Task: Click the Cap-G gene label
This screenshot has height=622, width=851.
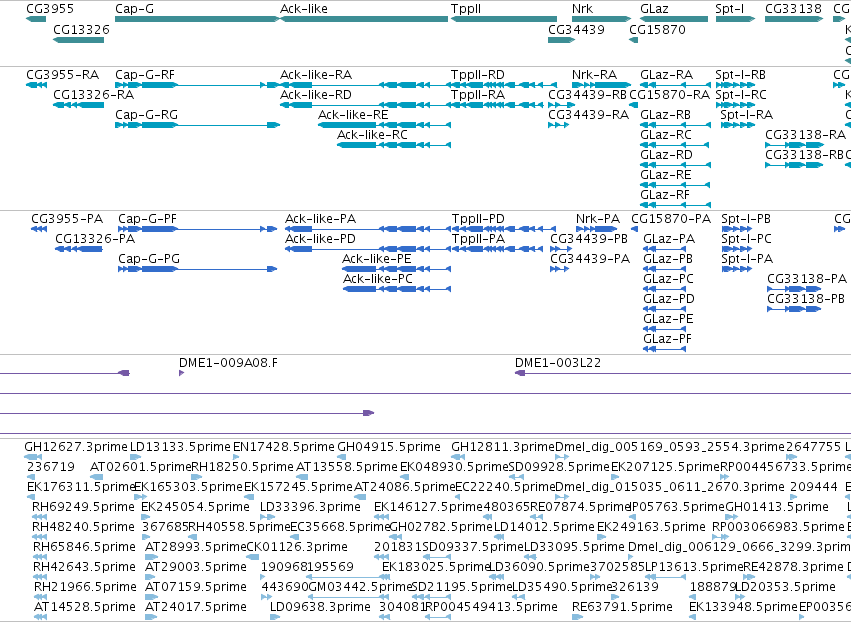Action: [x=135, y=9]
